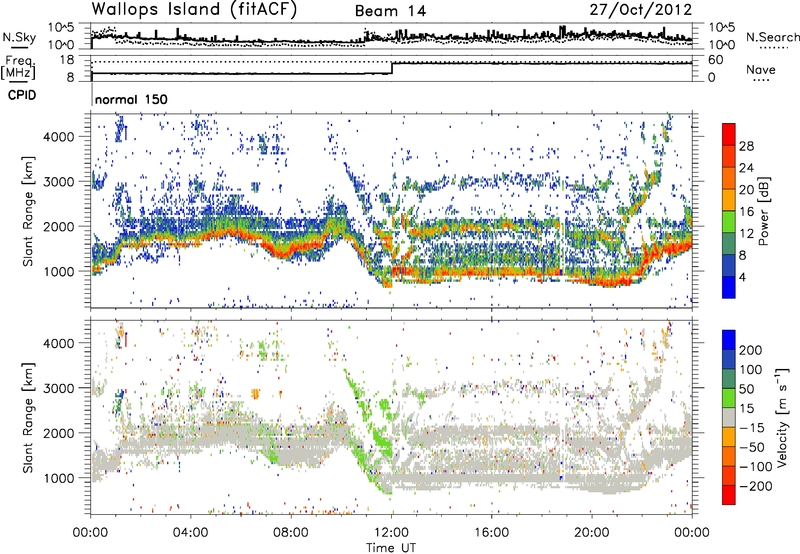Click the "-15" value on the Velocity colorbar
This screenshot has height=554, width=800.
point(752,428)
